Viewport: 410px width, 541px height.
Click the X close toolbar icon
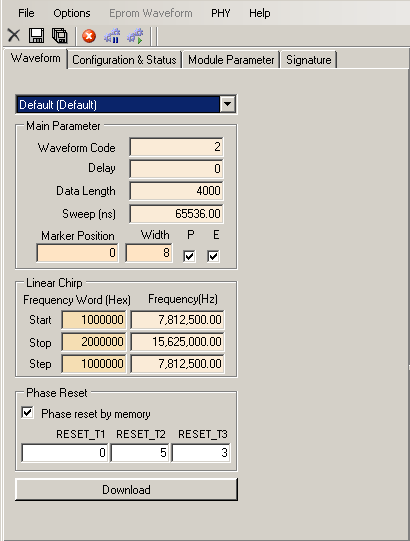click(x=14, y=36)
